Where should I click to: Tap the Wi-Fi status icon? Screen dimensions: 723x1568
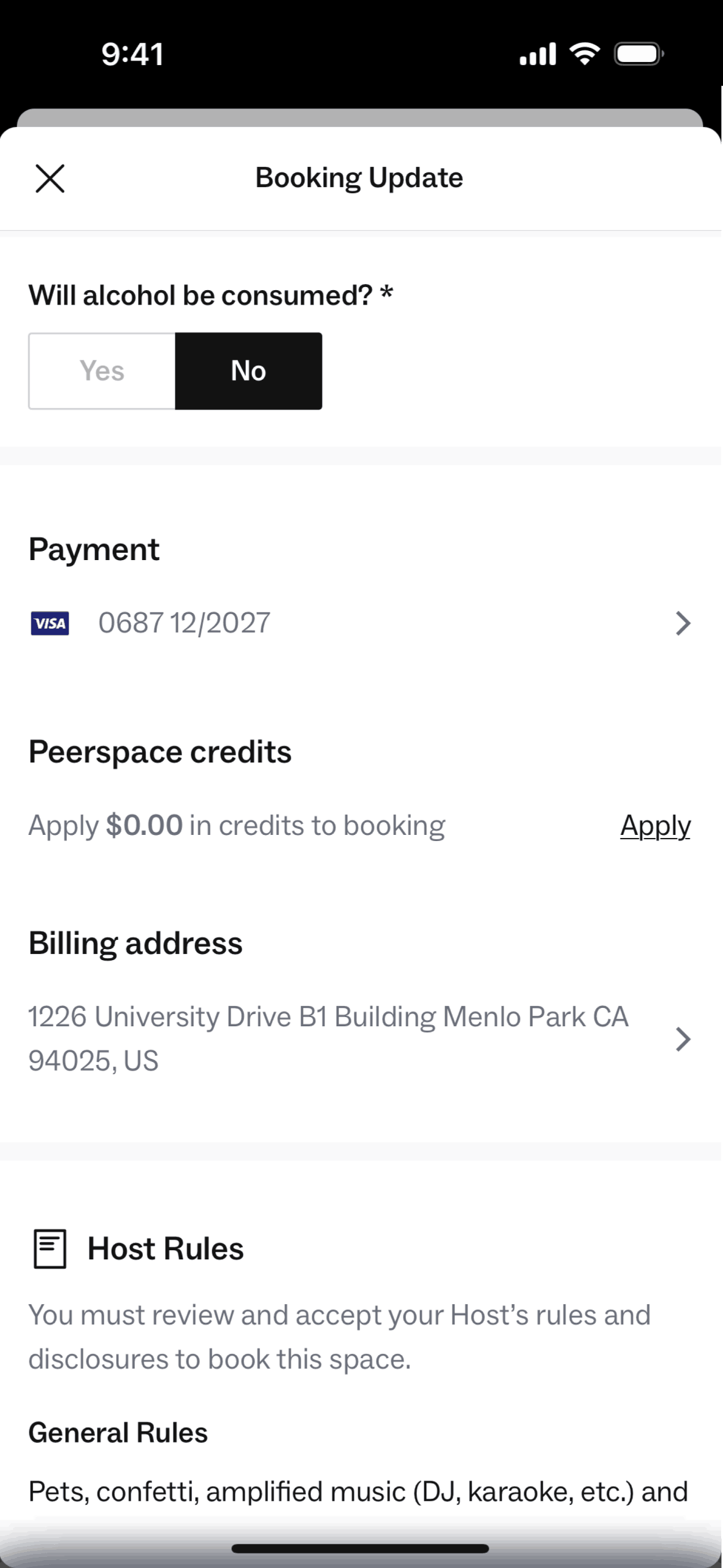pyautogui.click(x=585, y=54)
